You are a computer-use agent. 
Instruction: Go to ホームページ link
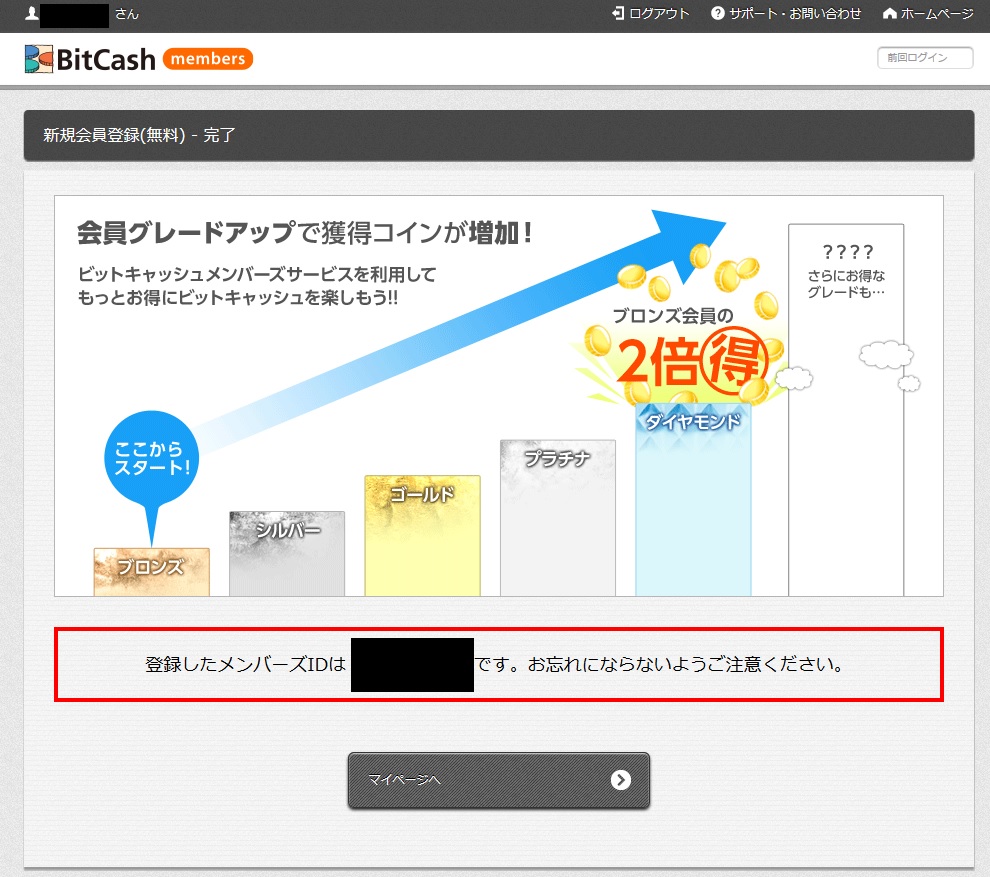[937, 14]
